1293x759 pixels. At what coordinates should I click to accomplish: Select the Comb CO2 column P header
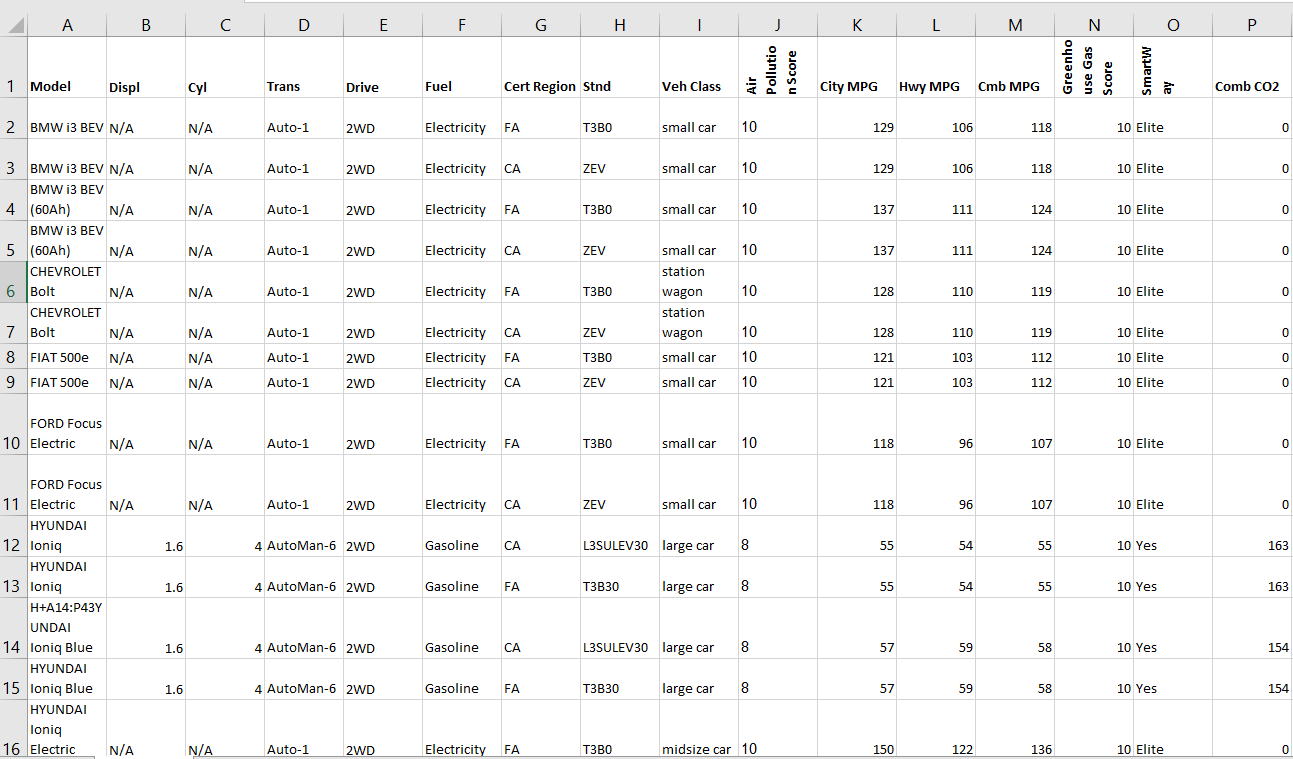click(1250, 22)
